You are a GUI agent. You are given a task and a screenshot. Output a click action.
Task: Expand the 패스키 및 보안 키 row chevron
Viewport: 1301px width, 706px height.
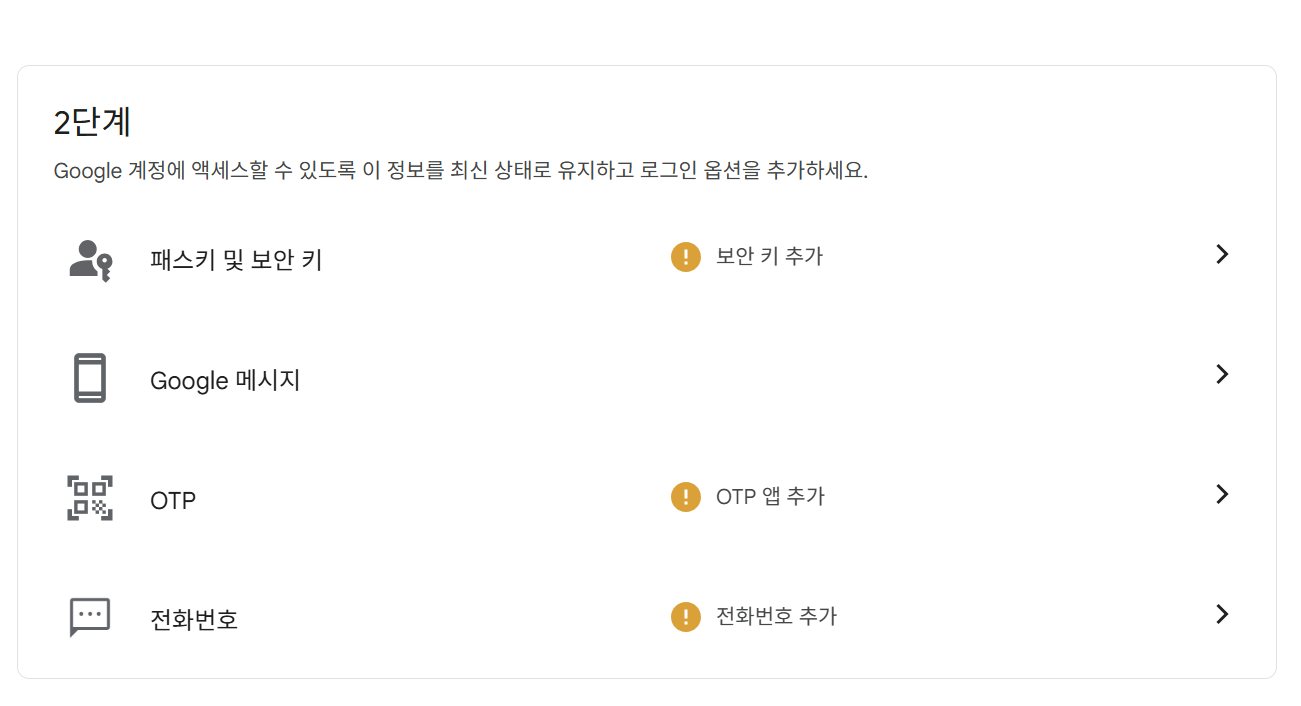(x=1221, y=255)
